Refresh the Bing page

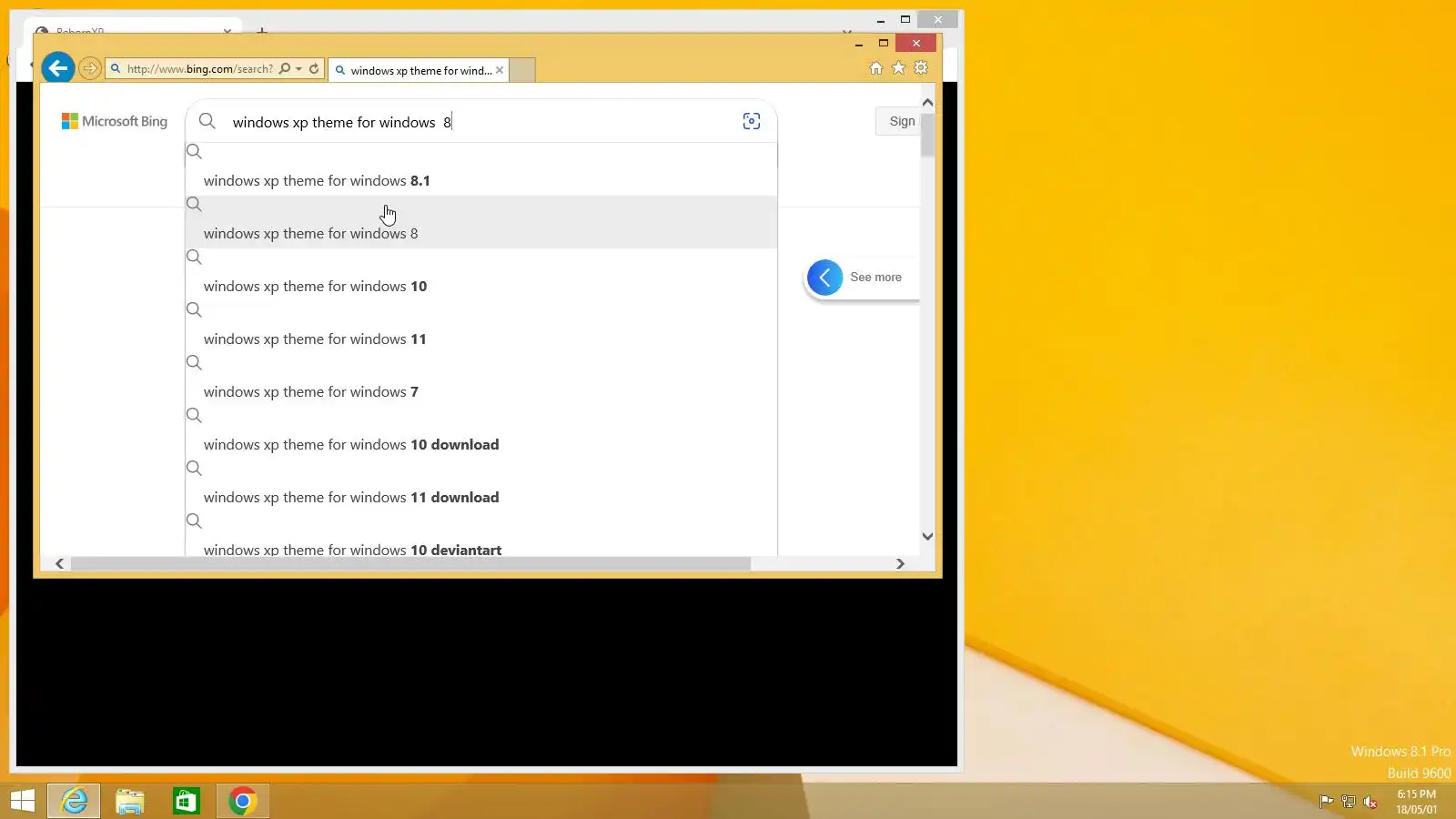tap(314, 68)
